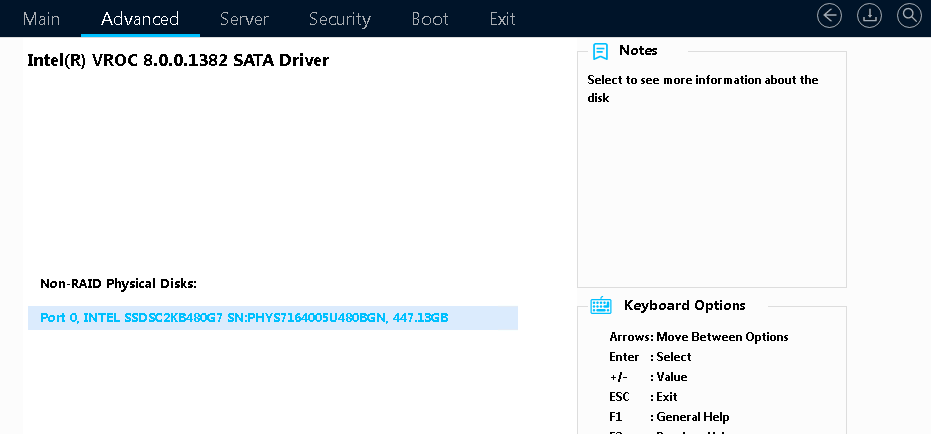Click 'Select to see more information' note text
Image resolution: width=931 pixels, height=434 pixels.
coord(703,88)
